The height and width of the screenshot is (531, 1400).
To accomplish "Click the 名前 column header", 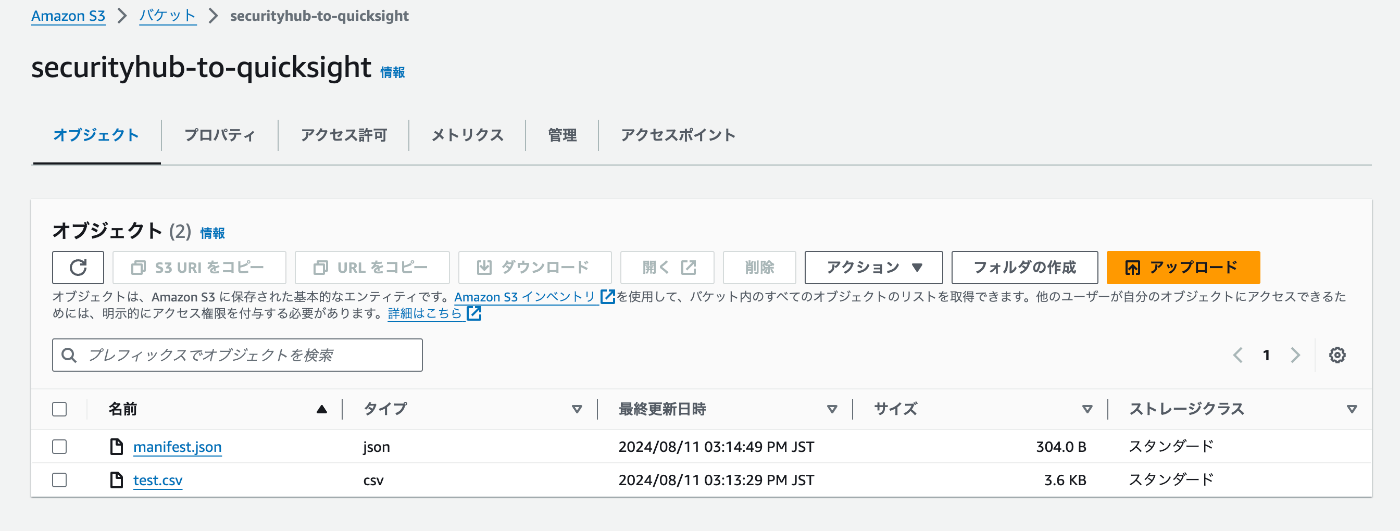I will pos(123,409).
